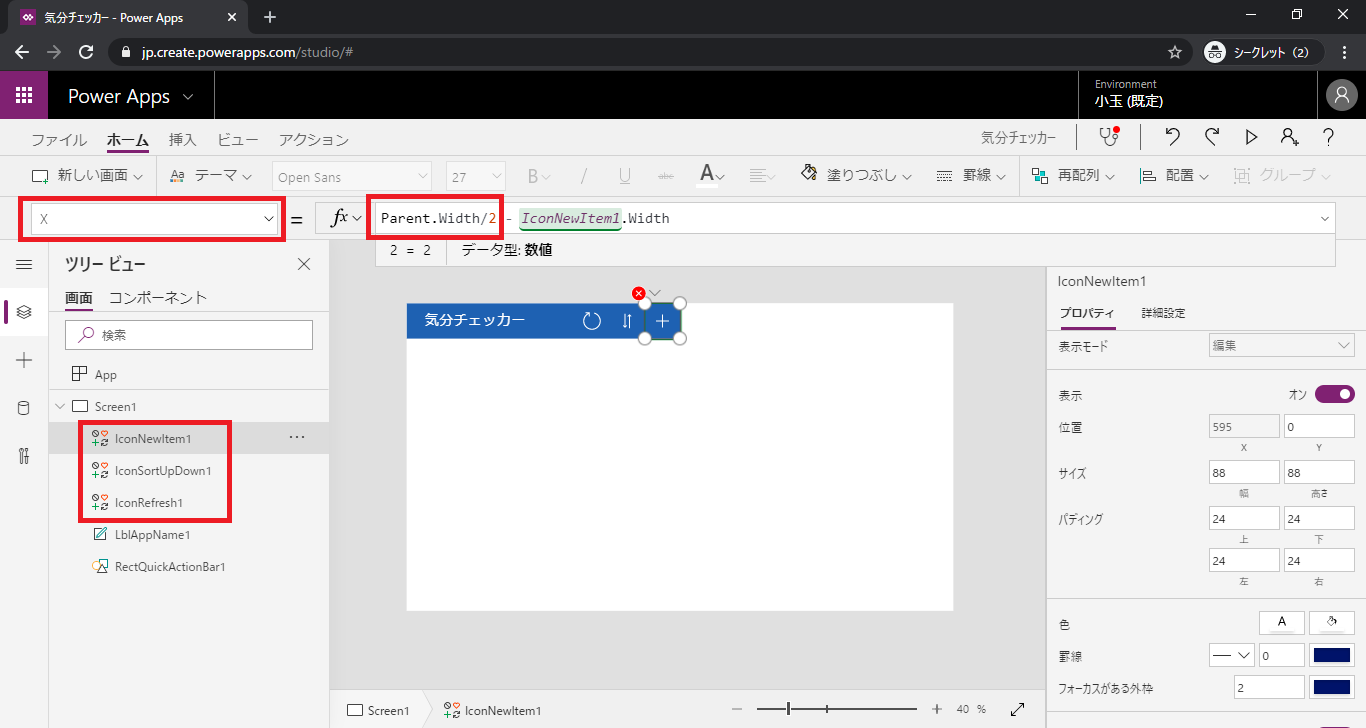Click the Y position field

point(1319,427)
